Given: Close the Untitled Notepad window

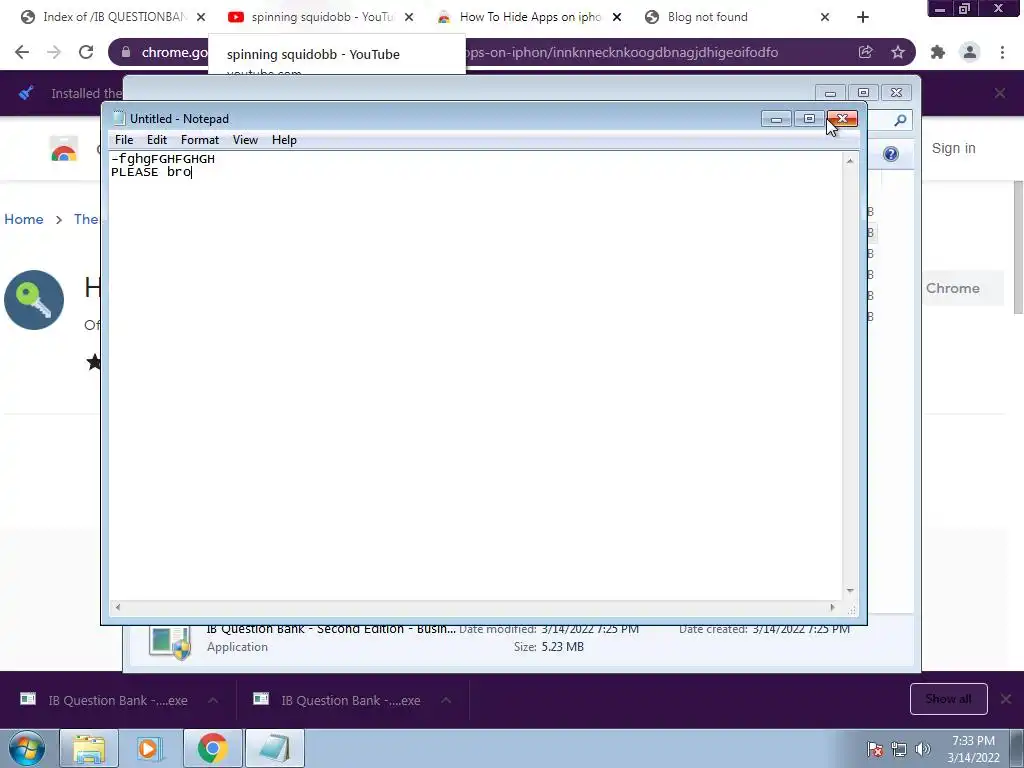Looking at the screenshot, I should pos(842,119).
